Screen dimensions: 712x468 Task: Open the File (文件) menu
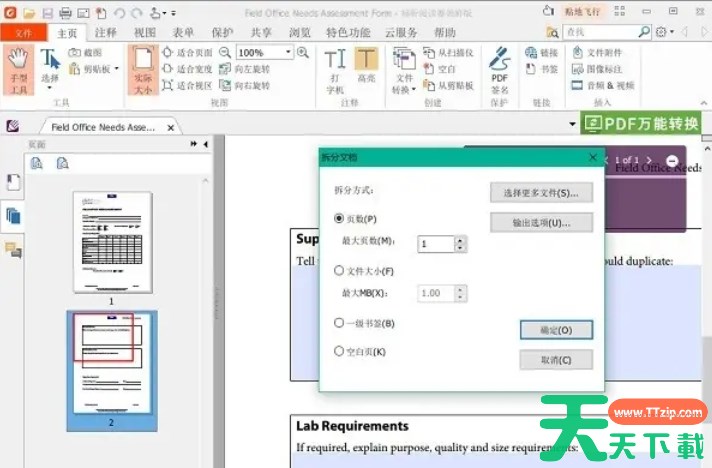pos(23,33)
